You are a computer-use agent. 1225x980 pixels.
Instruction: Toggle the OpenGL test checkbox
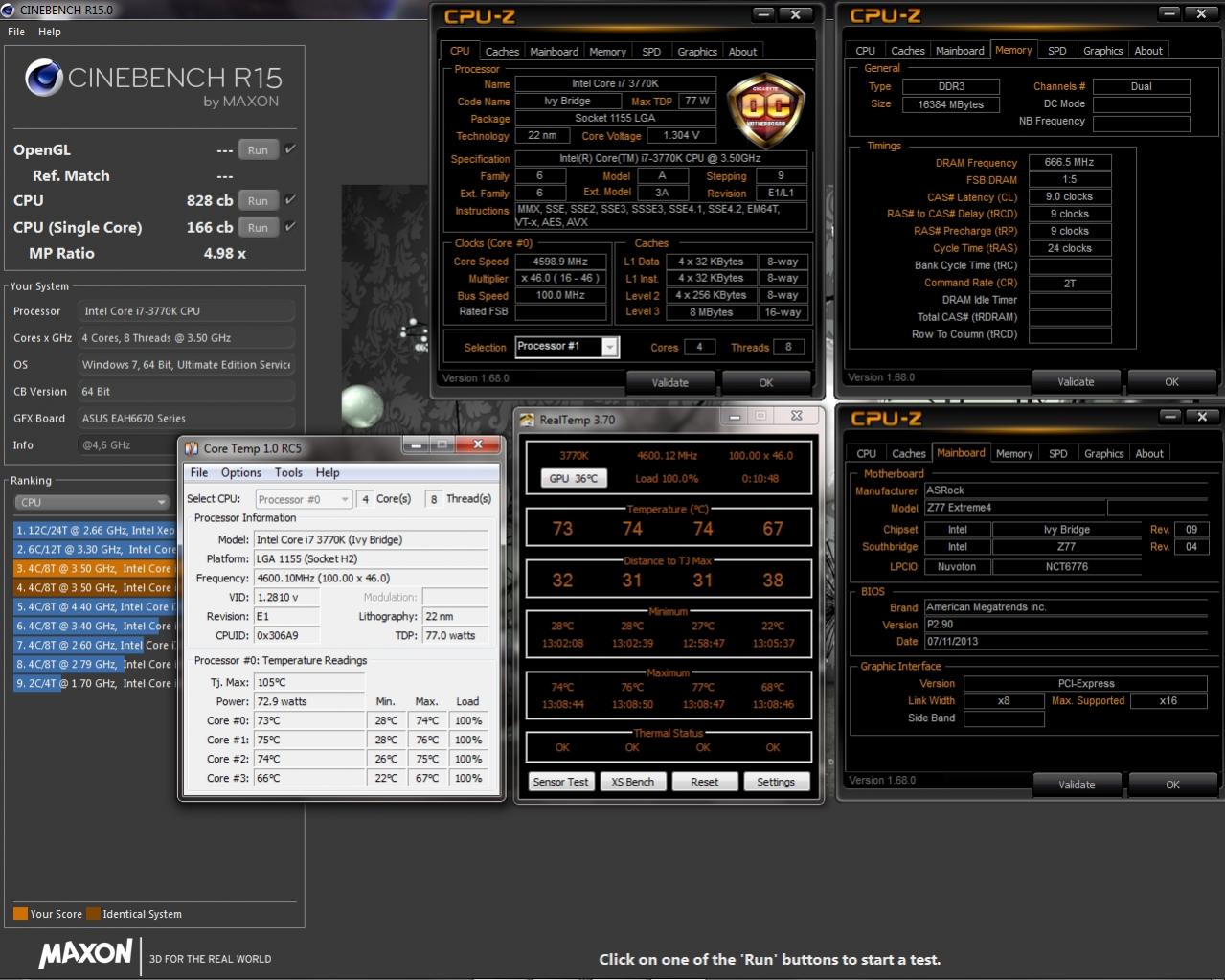[290, 149]
